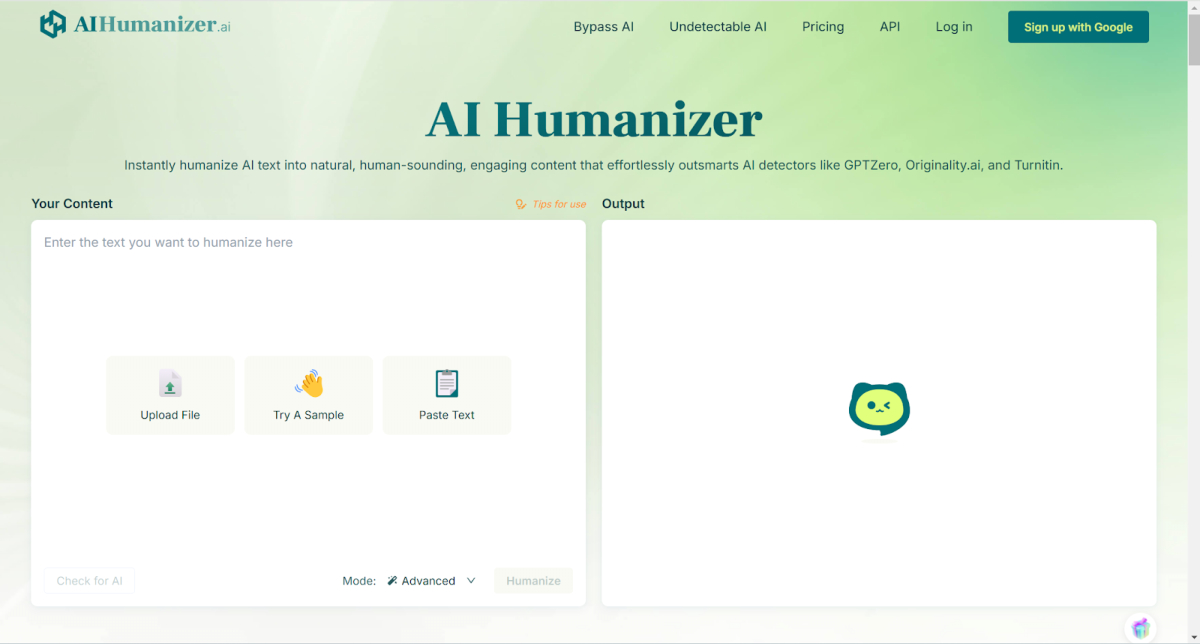
Task: Click the winking cat mascot in Output
Action: point(879,409)
